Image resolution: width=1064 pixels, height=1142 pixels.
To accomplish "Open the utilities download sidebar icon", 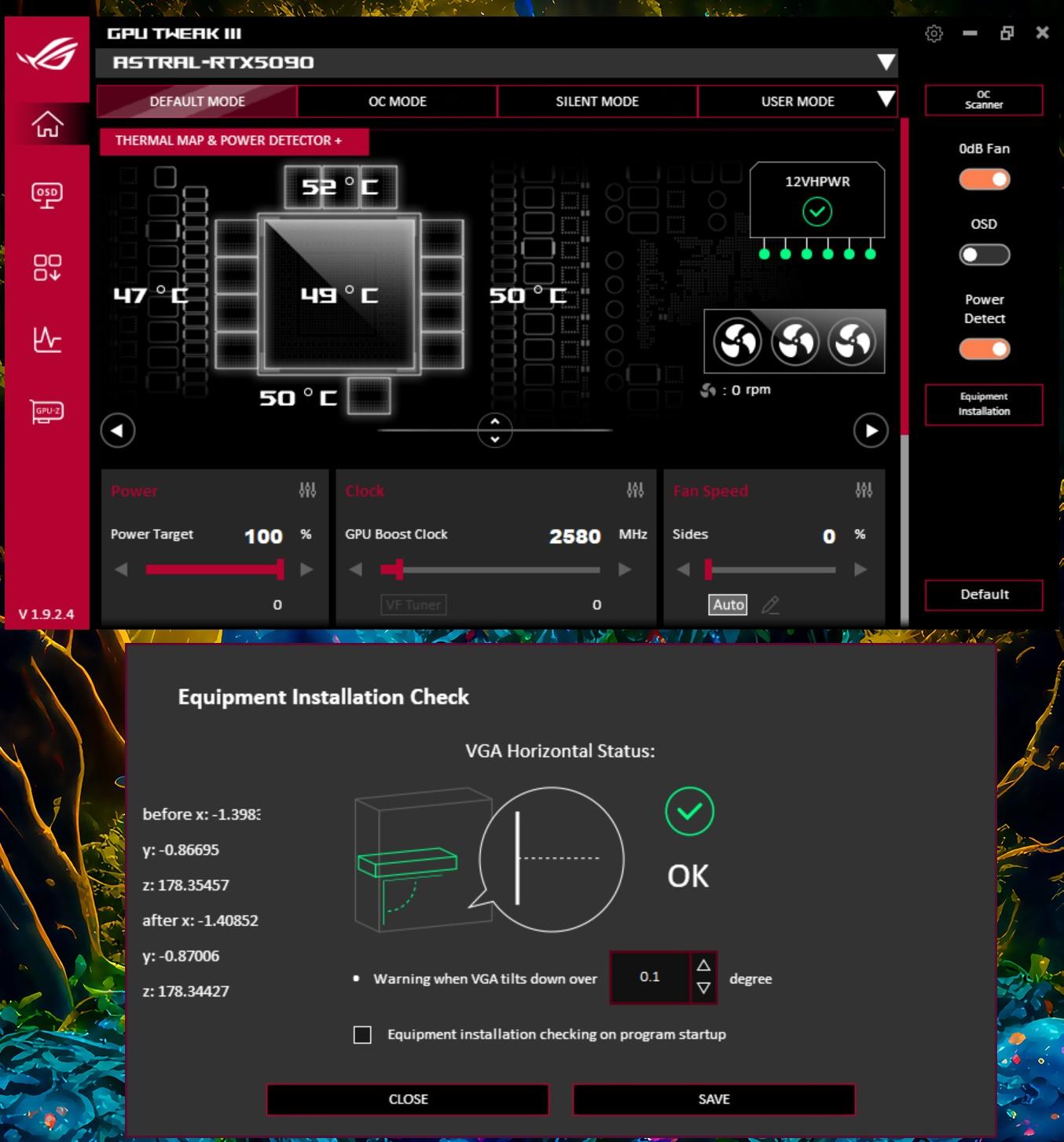I will pyautogui.click(x=47, y=267).
